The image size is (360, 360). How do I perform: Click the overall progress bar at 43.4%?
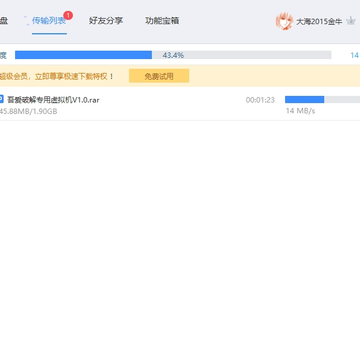pyautogui.click(x=173, y=55)
